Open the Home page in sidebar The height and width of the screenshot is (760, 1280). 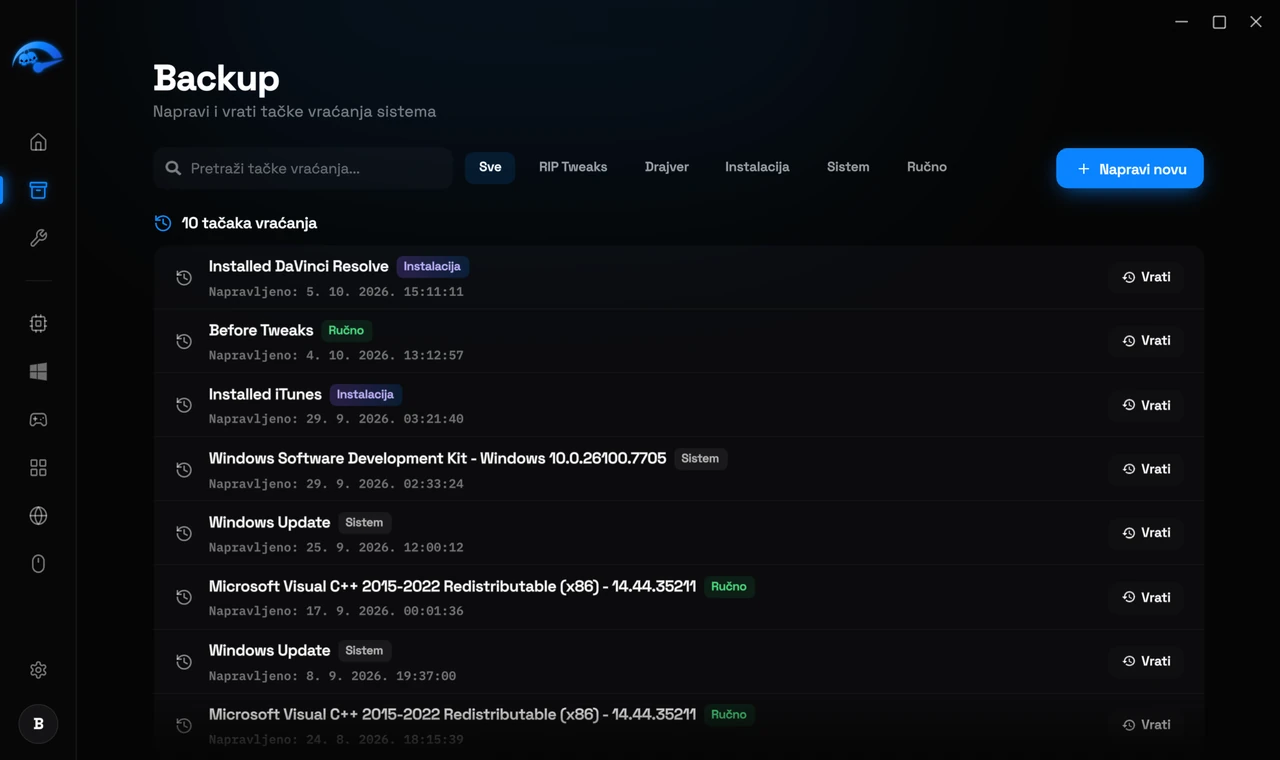[x=38, y=142]
